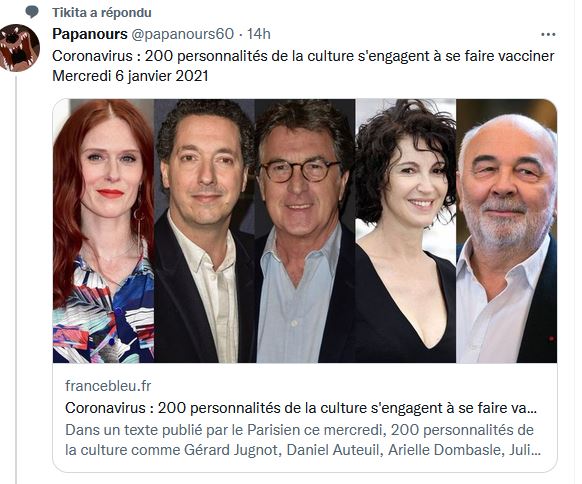Screen dimensions: 582x484
Task: Open the 'Tikita a répondu' context link
Action: pos(102,13)
